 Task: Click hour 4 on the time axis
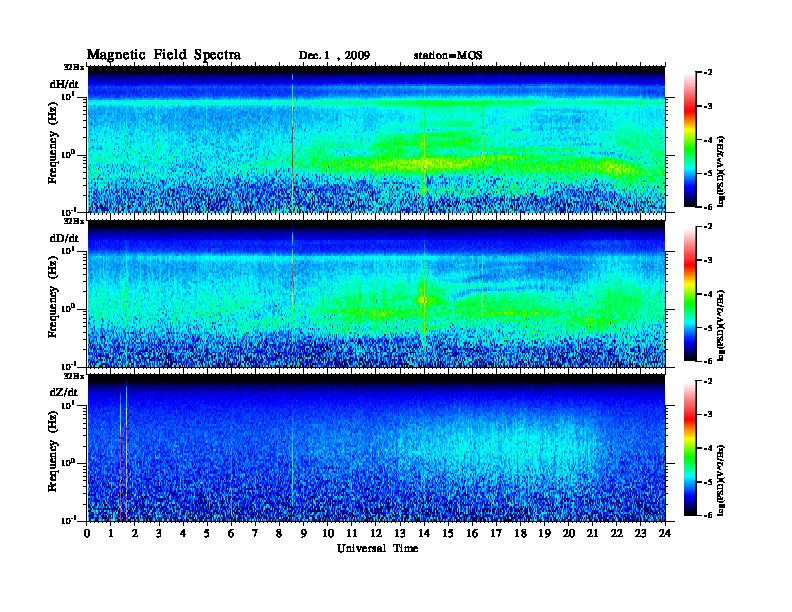(x=183, y=534)
